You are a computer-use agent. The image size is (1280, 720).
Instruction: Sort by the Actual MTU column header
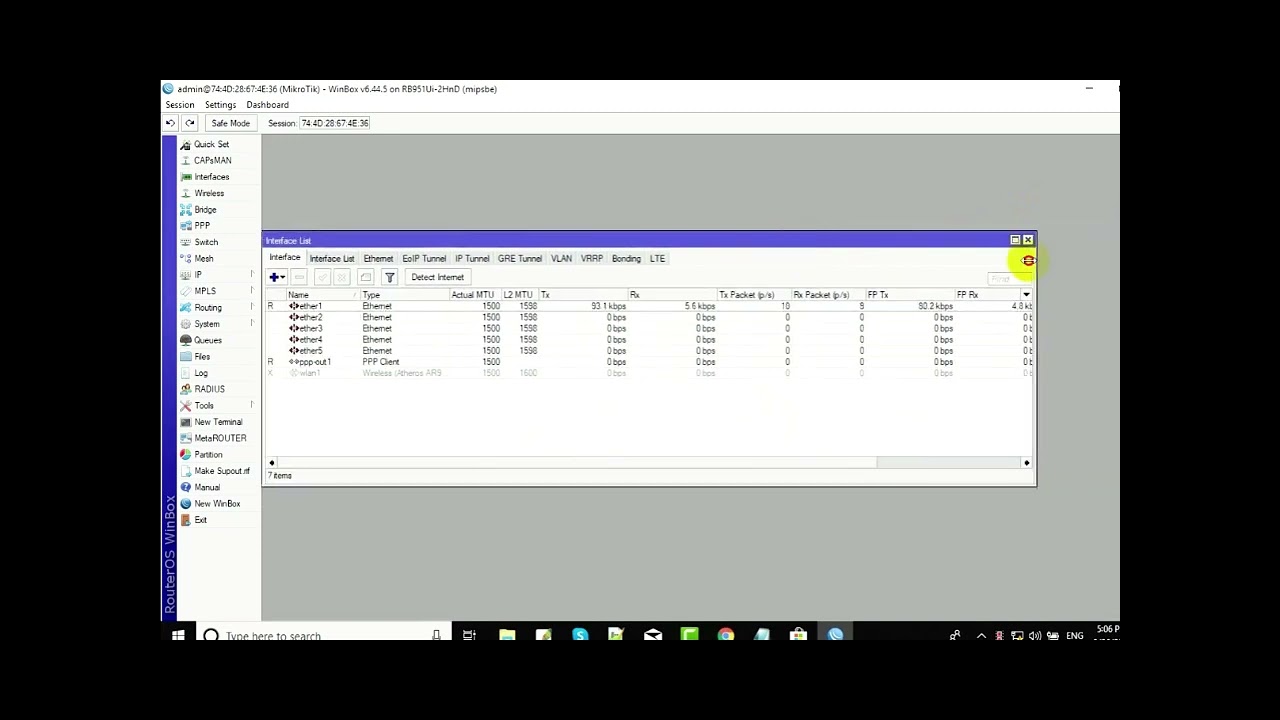point(474,295)
